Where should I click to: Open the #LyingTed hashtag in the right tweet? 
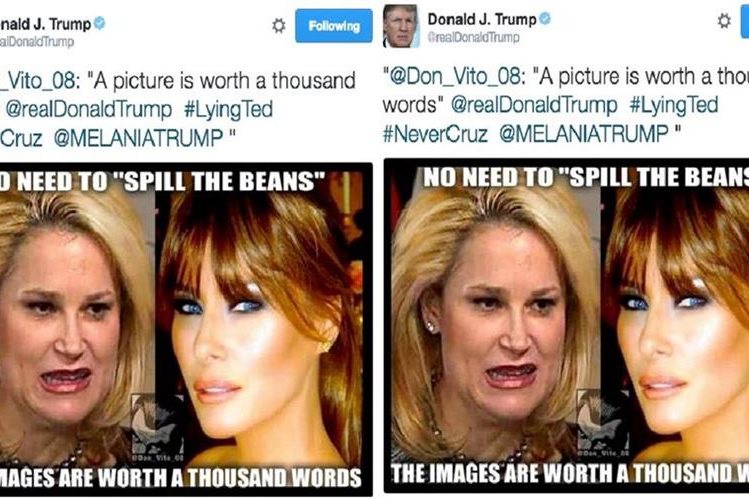point(674,105)
